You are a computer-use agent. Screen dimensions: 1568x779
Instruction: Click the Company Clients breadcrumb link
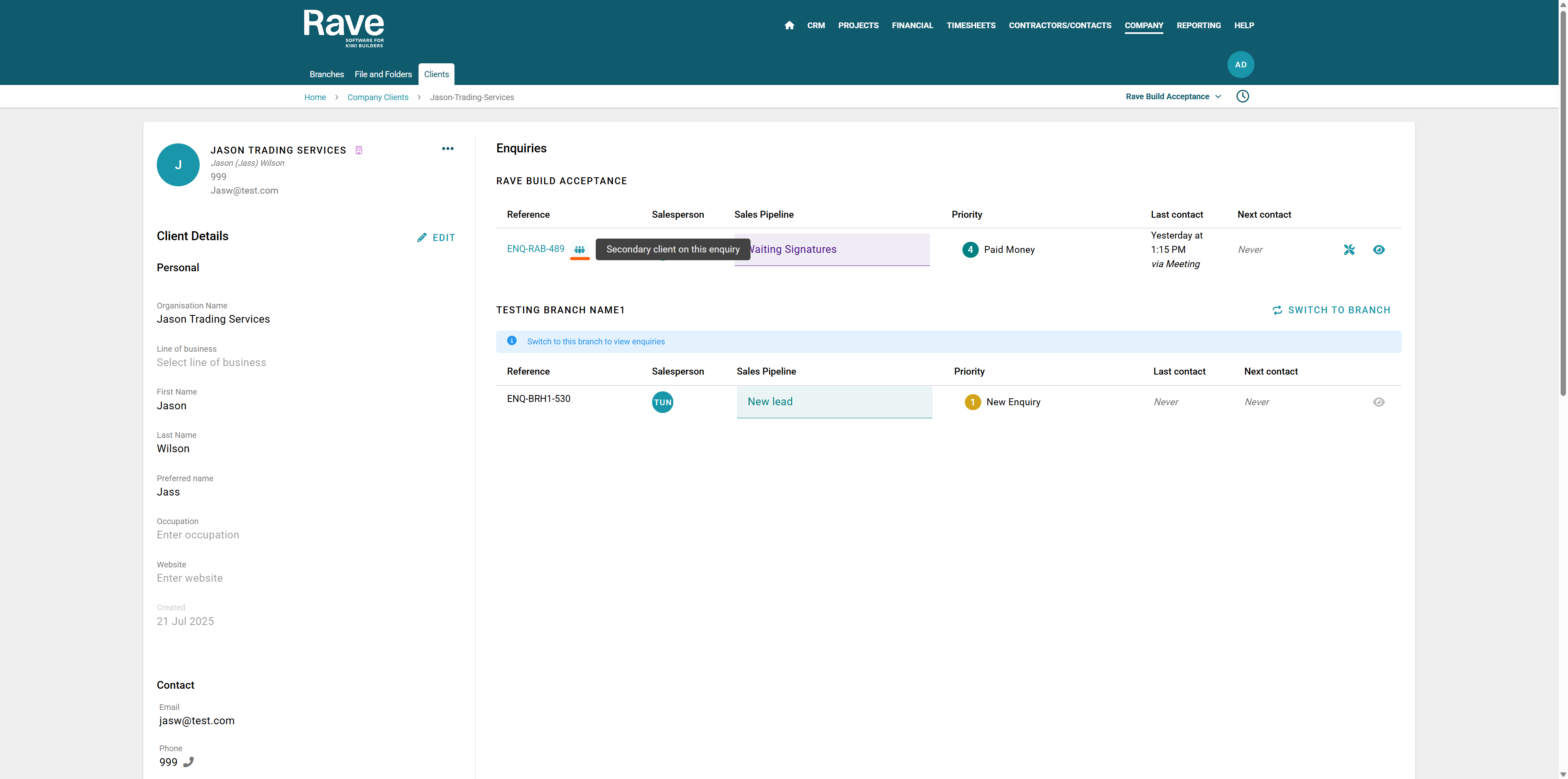[x=377, y=98]
